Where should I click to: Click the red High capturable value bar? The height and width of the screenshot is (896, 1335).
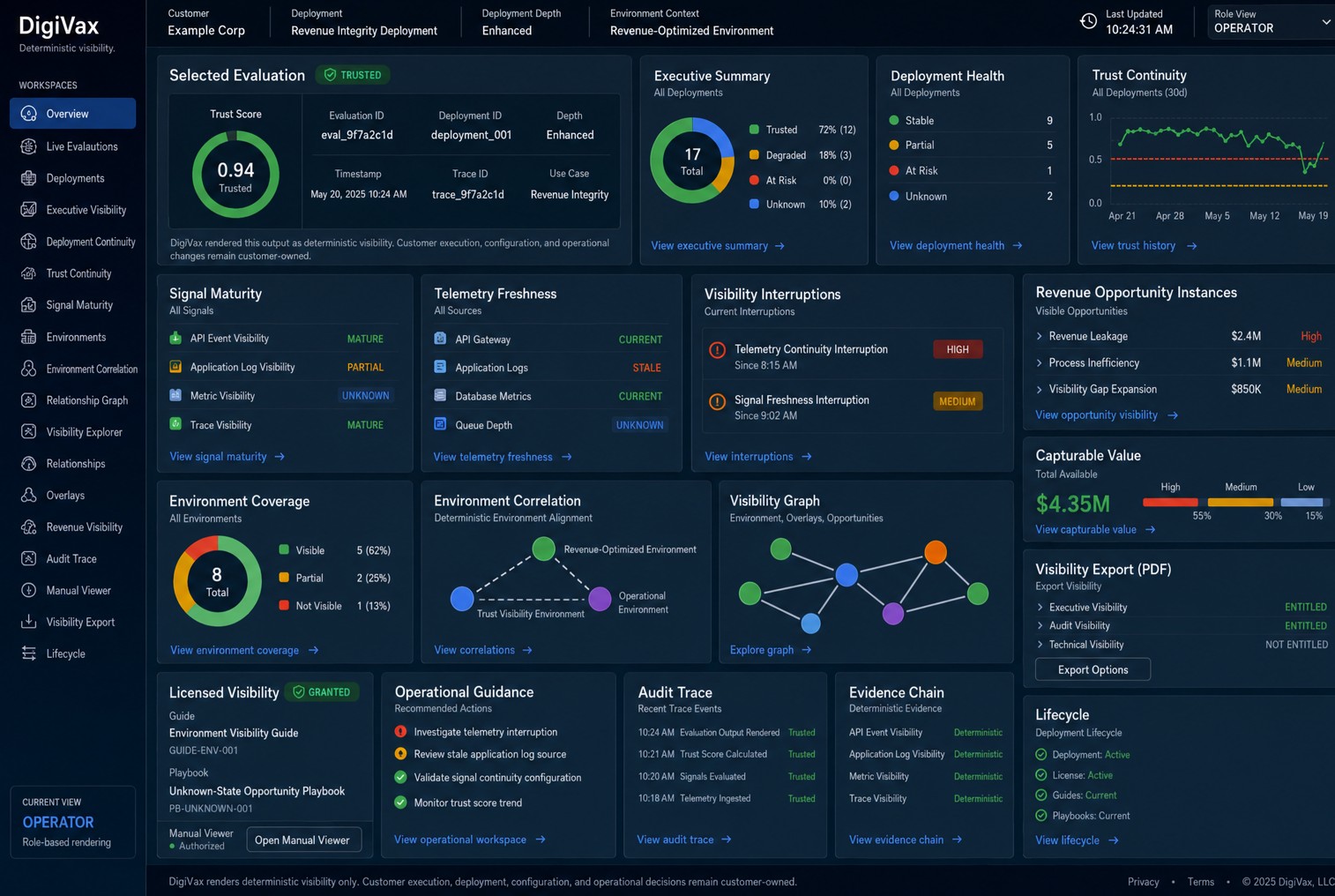1170,502
